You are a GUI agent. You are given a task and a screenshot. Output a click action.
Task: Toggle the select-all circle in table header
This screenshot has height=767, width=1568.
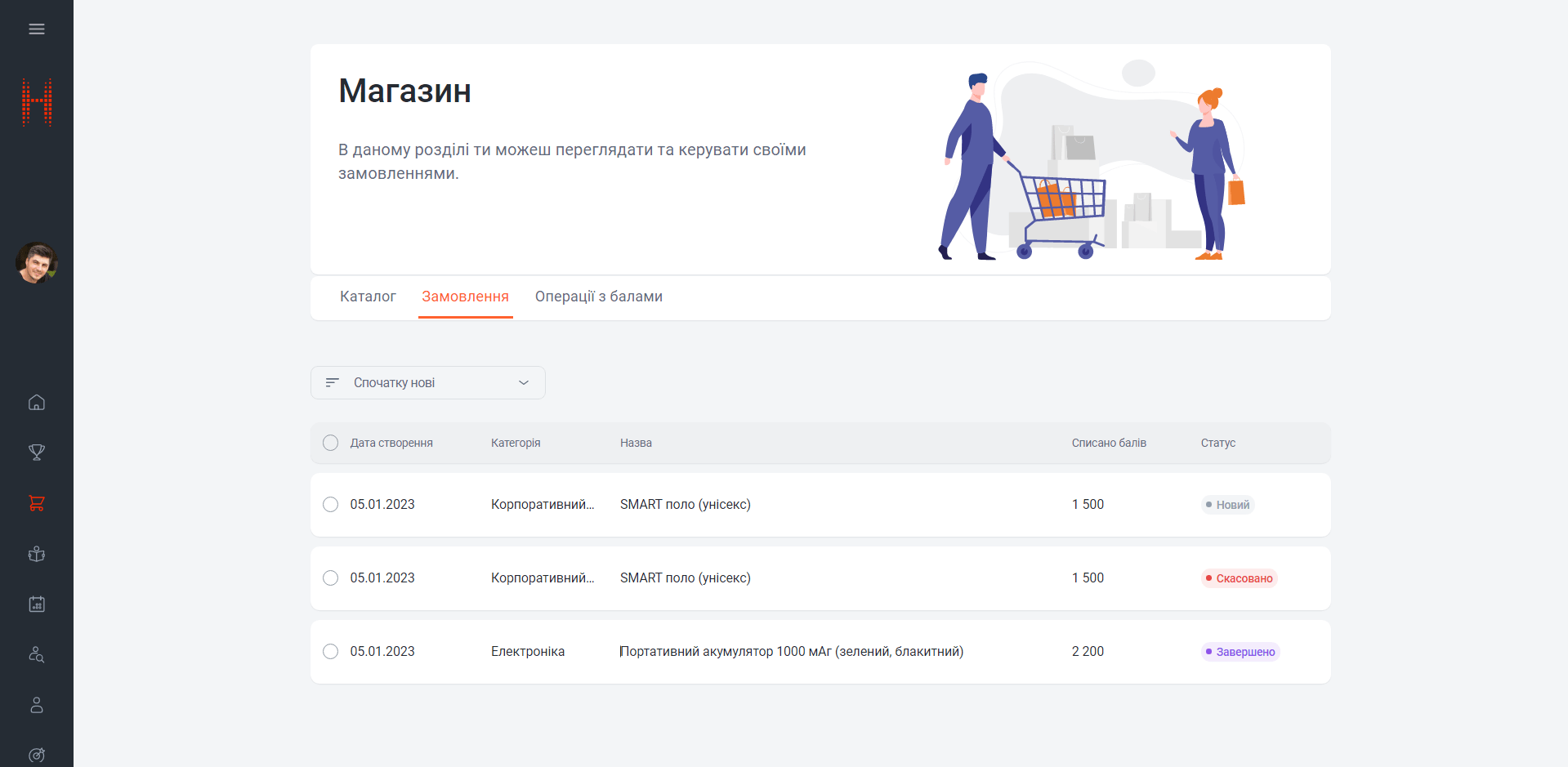point(330,443)
